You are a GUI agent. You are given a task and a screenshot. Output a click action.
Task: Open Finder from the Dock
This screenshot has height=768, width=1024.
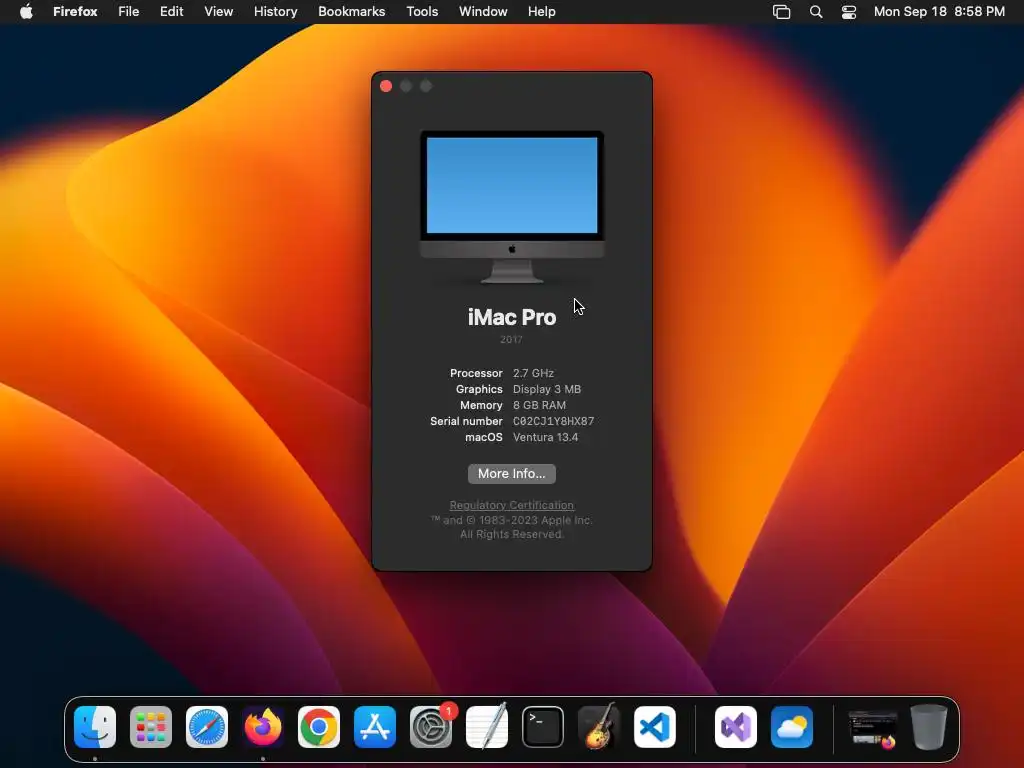point(95,727)
